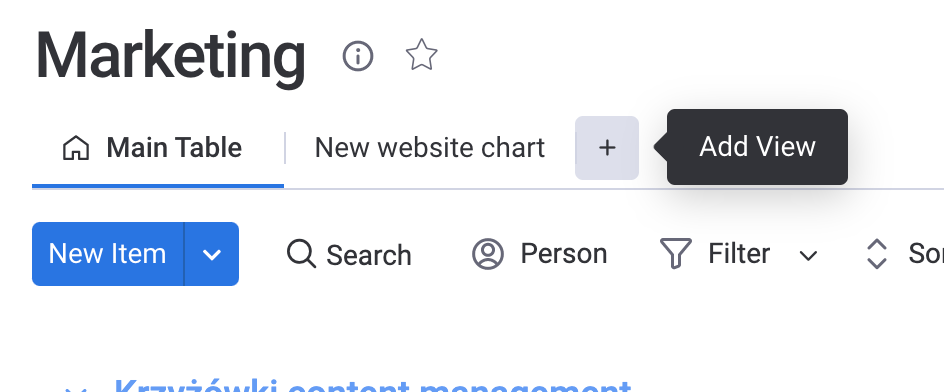Open the New Item dropdown arrow
The image size is (944, 392).
(212, 254)
